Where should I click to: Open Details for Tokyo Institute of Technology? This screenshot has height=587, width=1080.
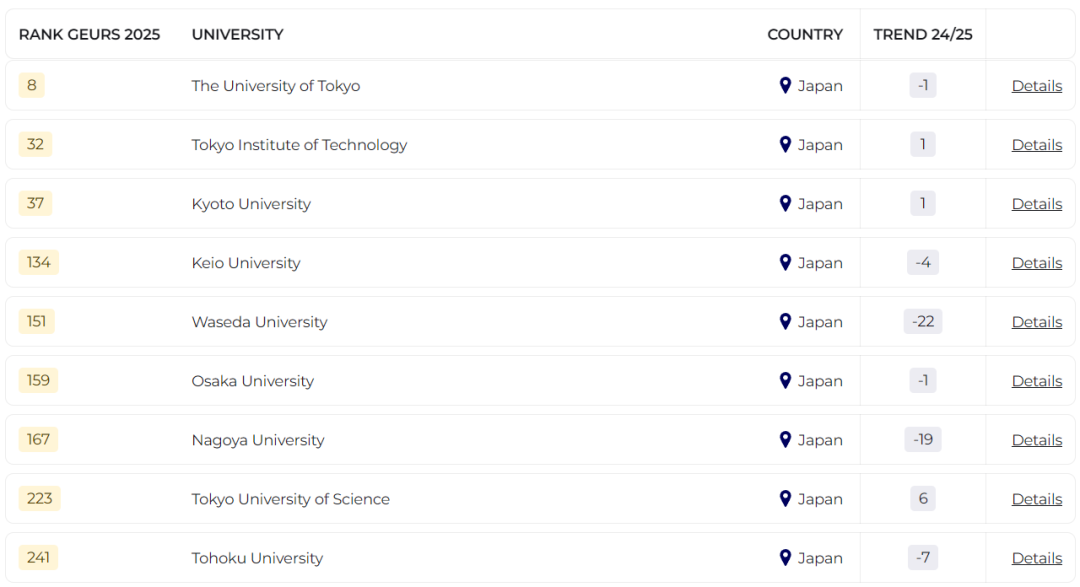[x=1037, y=145]
